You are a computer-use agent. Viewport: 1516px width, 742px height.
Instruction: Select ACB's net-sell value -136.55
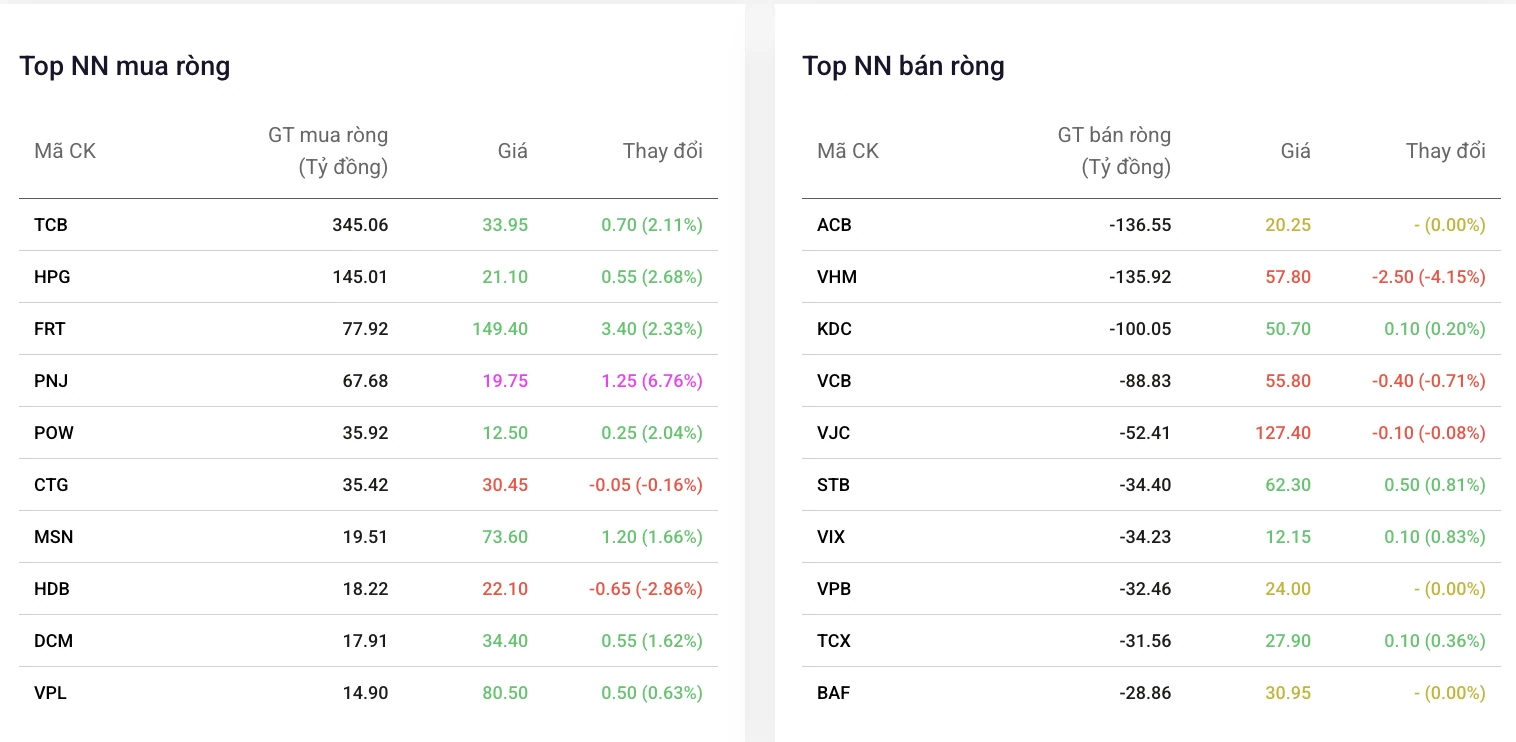1140,225
